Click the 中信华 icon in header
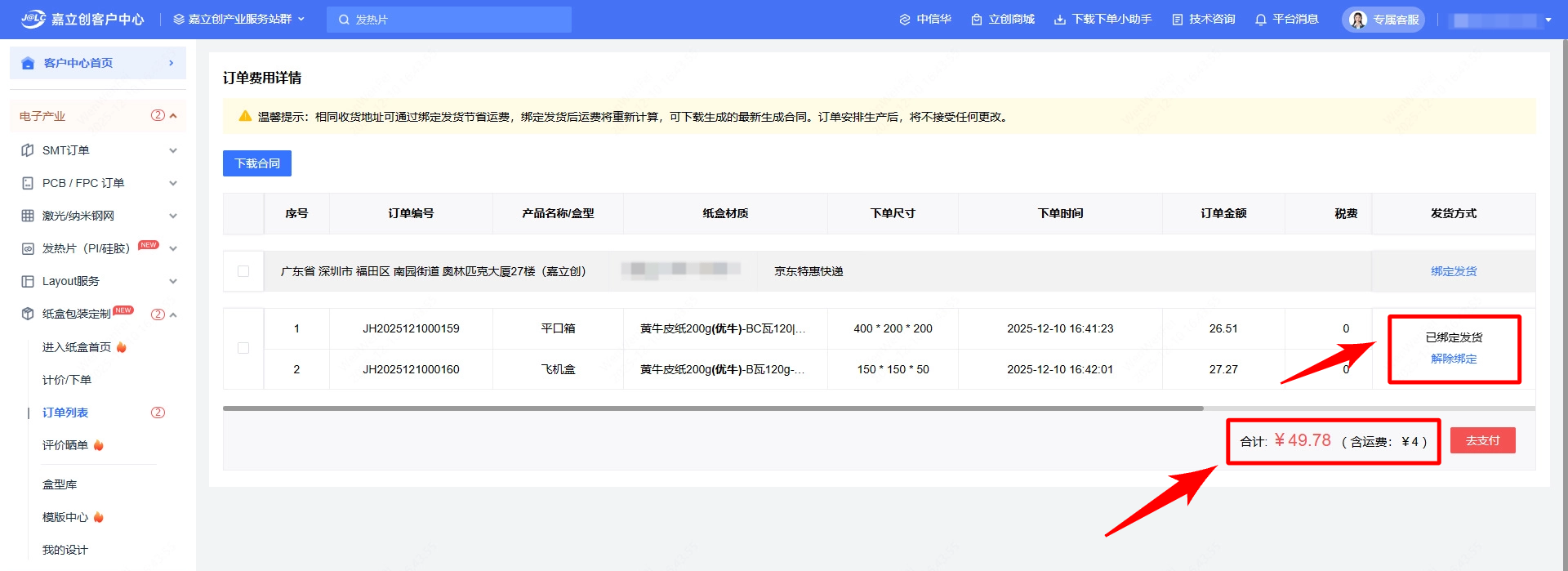This screenshot has width=1568, height=571. pos(904,20)
